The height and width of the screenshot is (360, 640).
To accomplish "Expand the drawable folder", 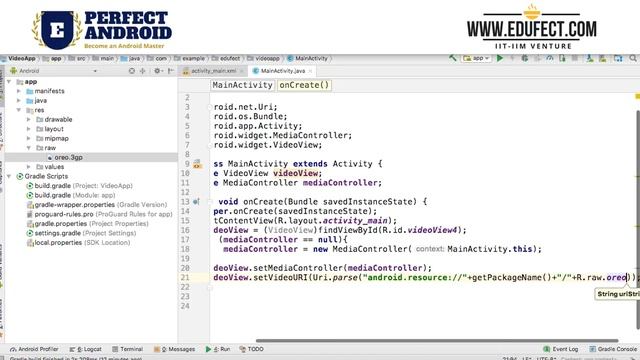I will pyautogui.click(x=29, y=120).
